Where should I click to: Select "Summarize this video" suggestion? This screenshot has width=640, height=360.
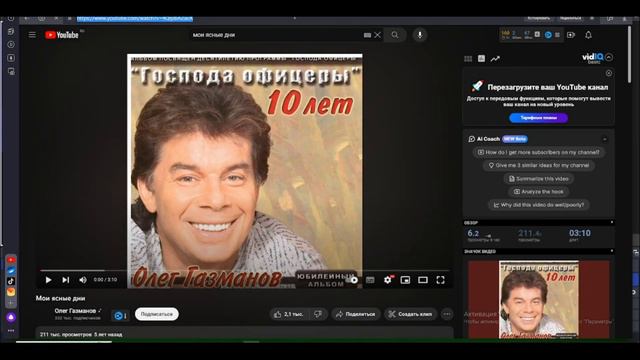[x=539, y=178]
